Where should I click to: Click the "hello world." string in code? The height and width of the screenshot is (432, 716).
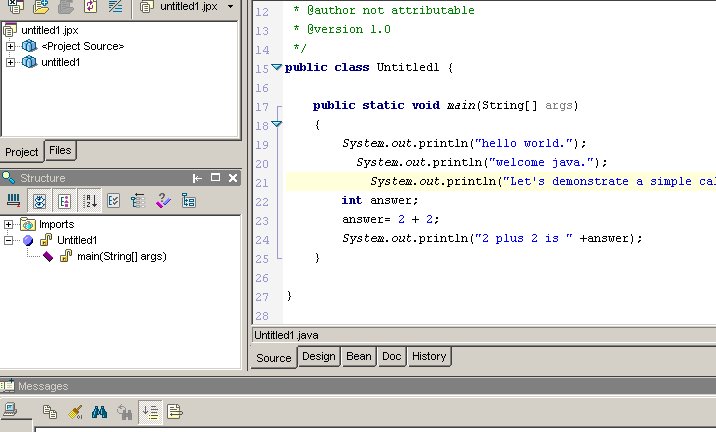tap(524, 143)
